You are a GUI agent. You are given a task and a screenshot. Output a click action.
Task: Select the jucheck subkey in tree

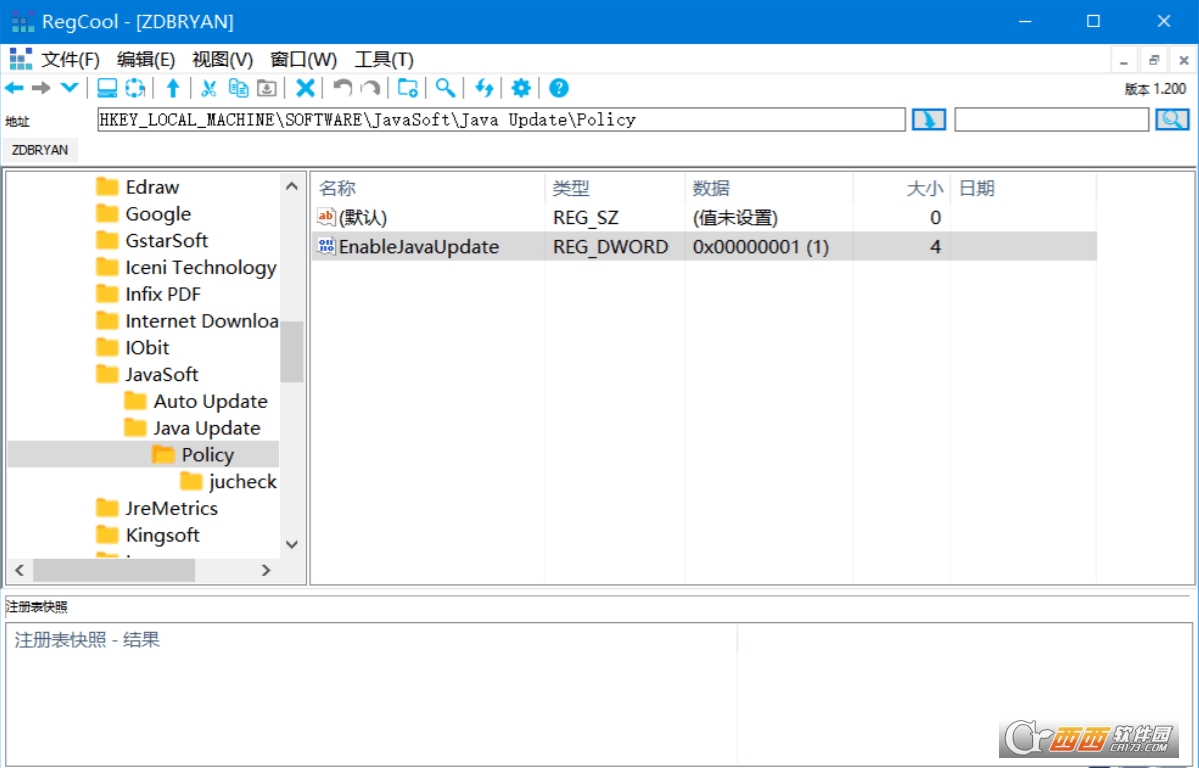click(242, 481)
